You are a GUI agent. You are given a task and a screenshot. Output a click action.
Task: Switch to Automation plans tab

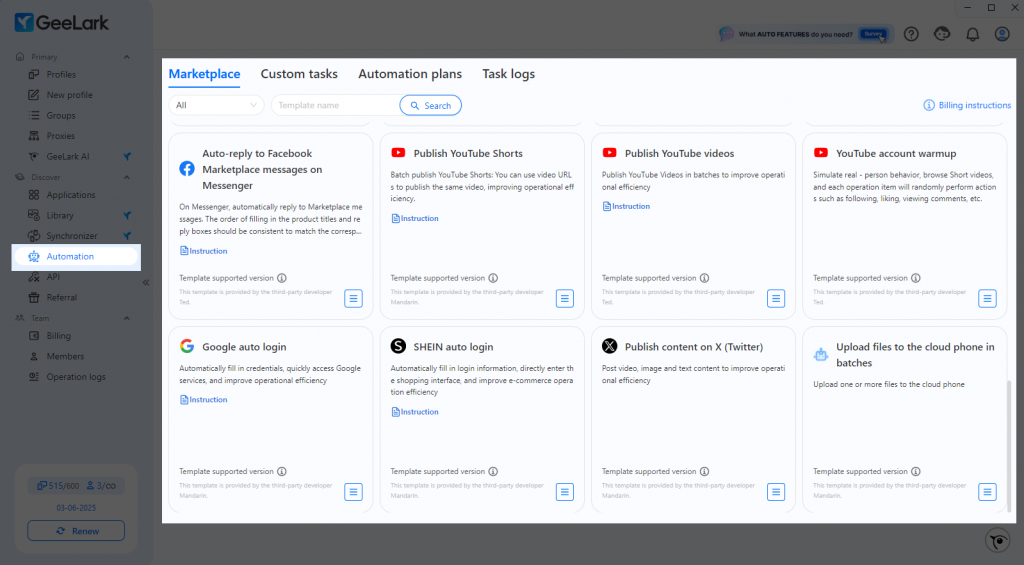(410, 74)
